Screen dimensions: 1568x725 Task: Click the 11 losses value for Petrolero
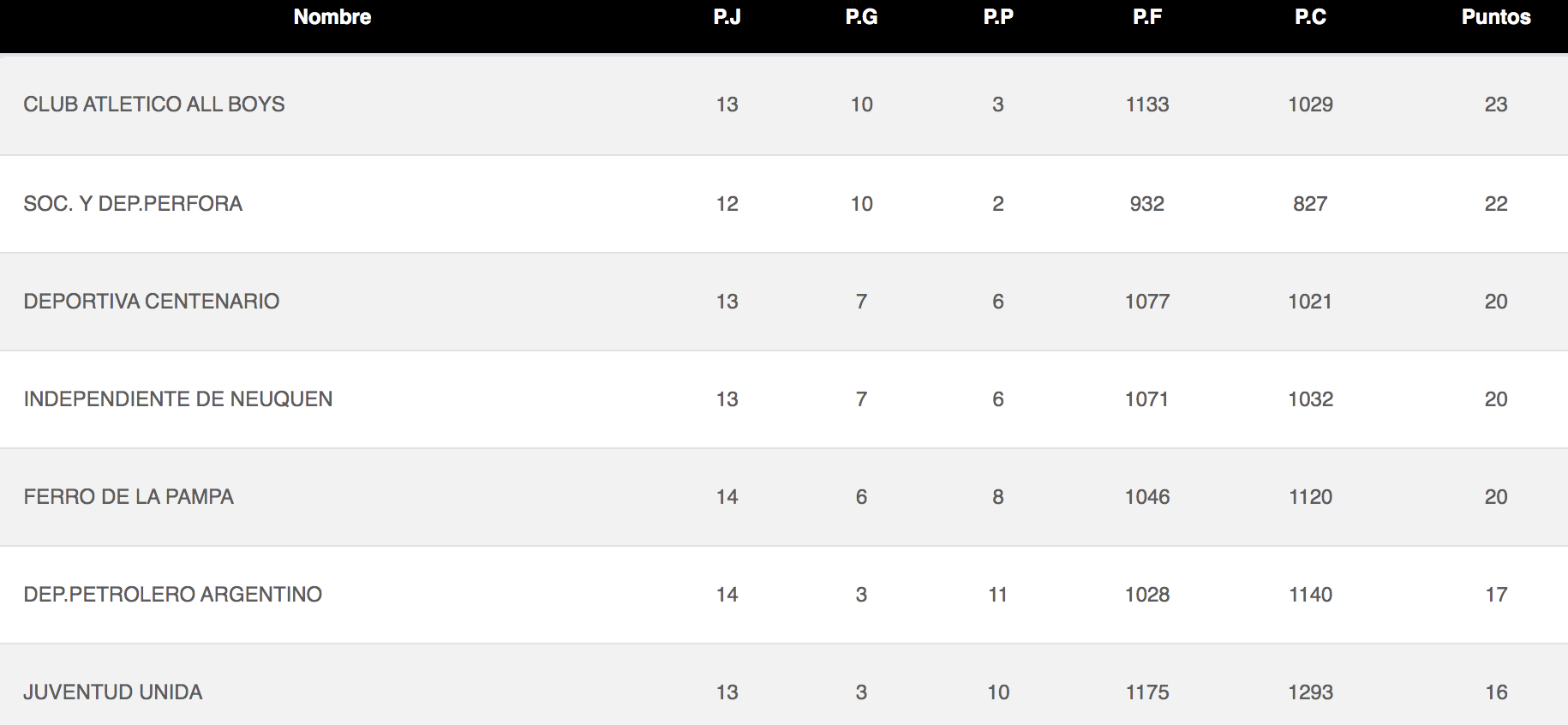(998, 595)
